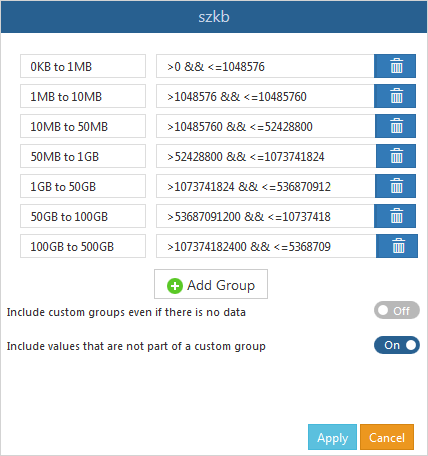428x456 pixels.
Task: Edit the group name 50GB to 100GB
Action: click(x=83, y=216)
